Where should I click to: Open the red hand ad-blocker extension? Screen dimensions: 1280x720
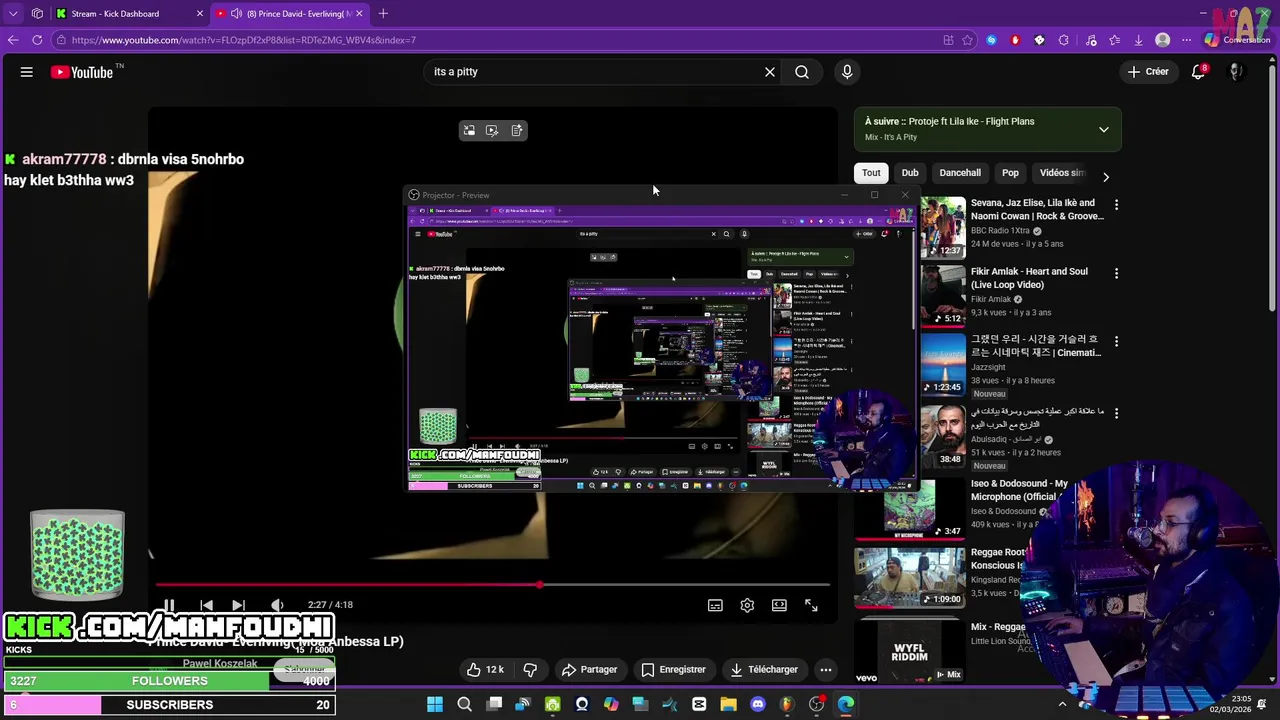pyautogui.click(x=1015, y=40)
